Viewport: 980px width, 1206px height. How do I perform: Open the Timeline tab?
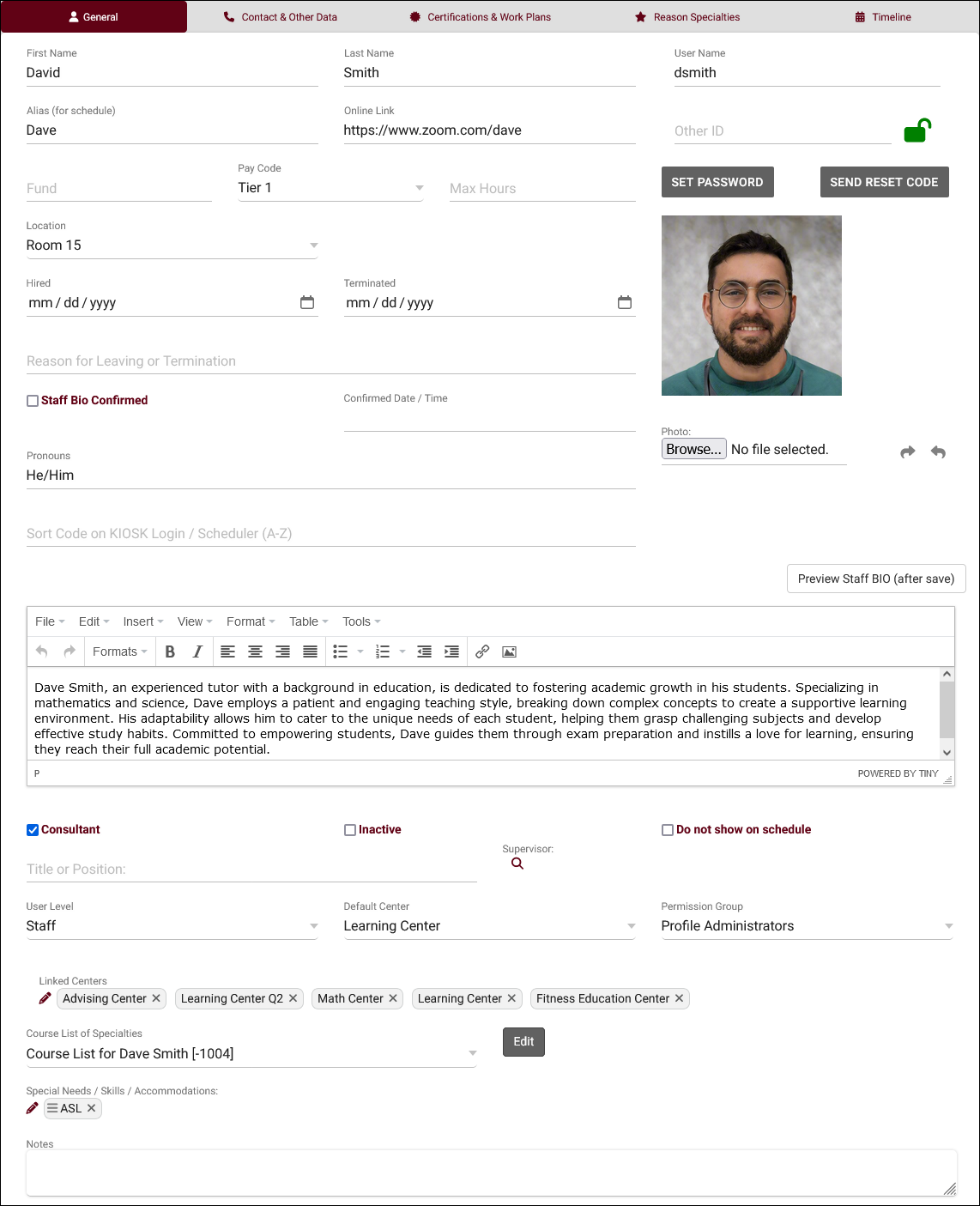point(883,17)
